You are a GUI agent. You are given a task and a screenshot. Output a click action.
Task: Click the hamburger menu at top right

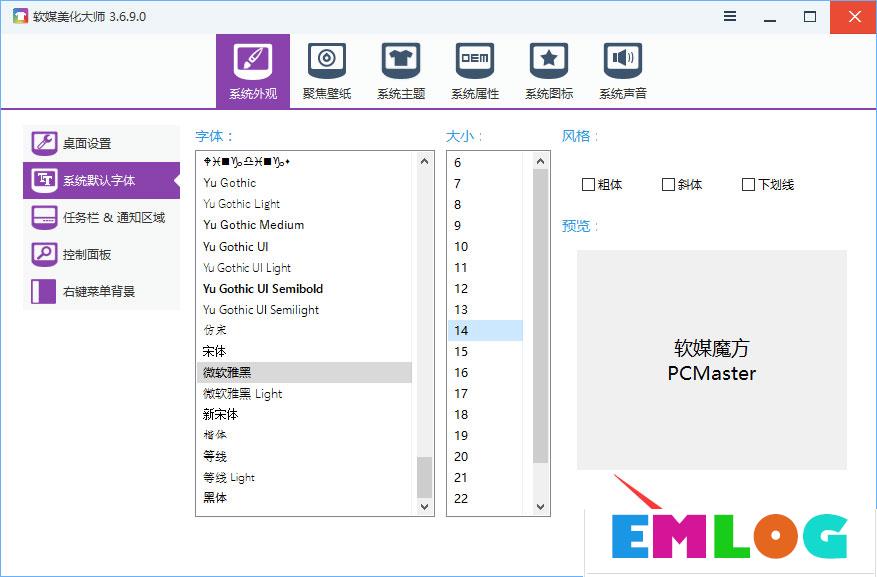(729, 17)
